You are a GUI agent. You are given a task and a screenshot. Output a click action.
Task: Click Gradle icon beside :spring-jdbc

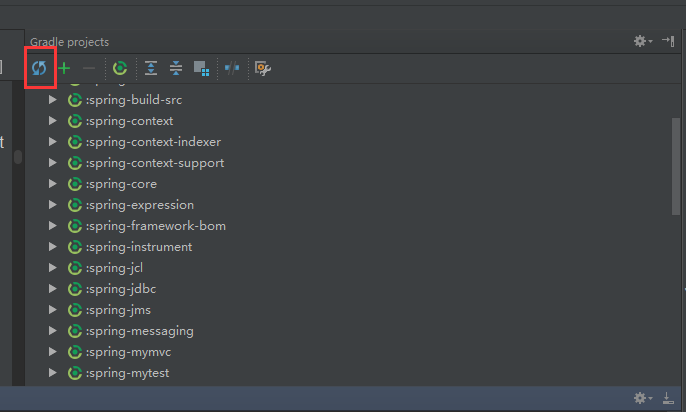coord(75,289)
